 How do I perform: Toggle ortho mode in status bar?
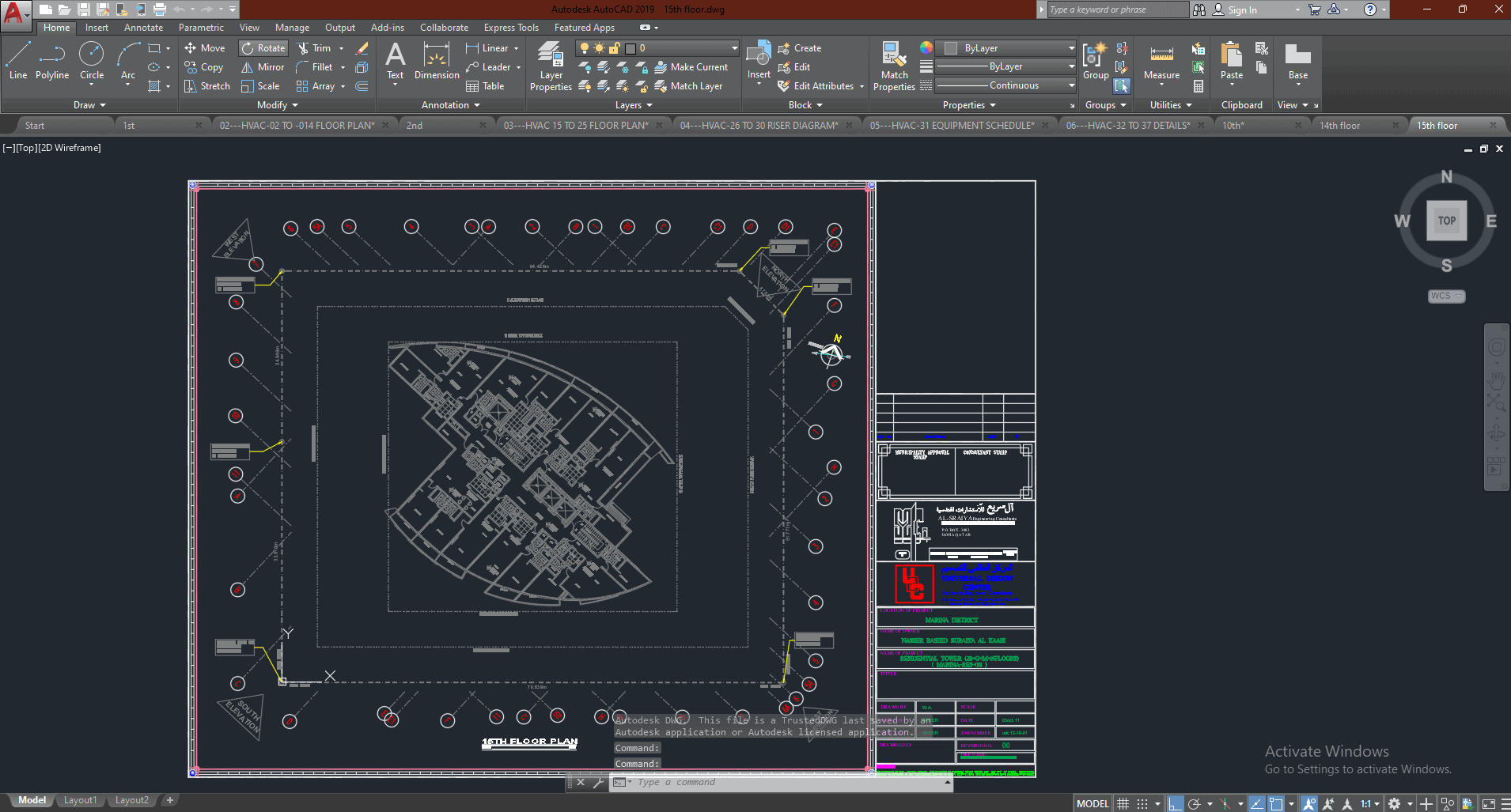1175,804
